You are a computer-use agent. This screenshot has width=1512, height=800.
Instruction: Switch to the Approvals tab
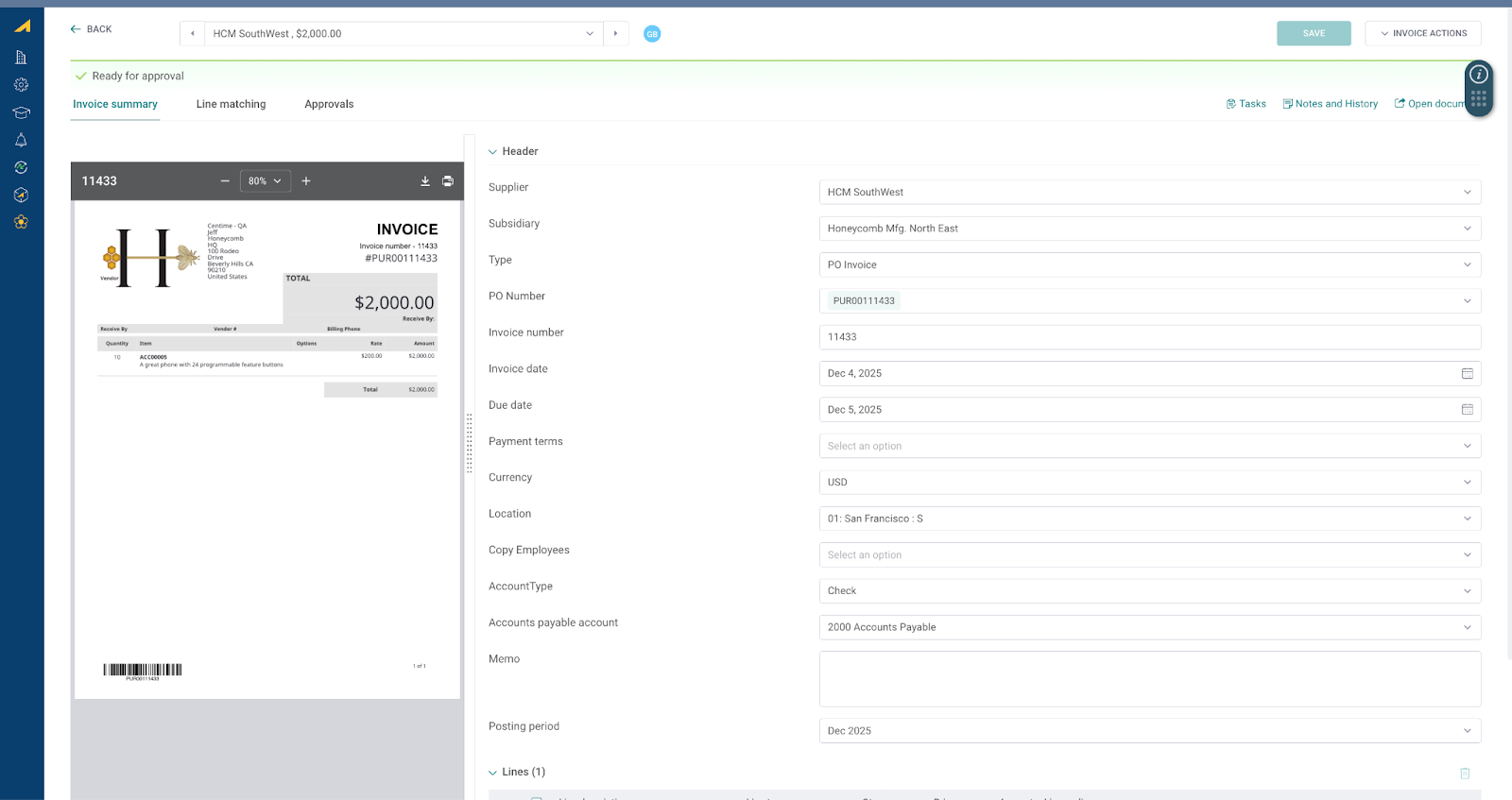[329, 105]
